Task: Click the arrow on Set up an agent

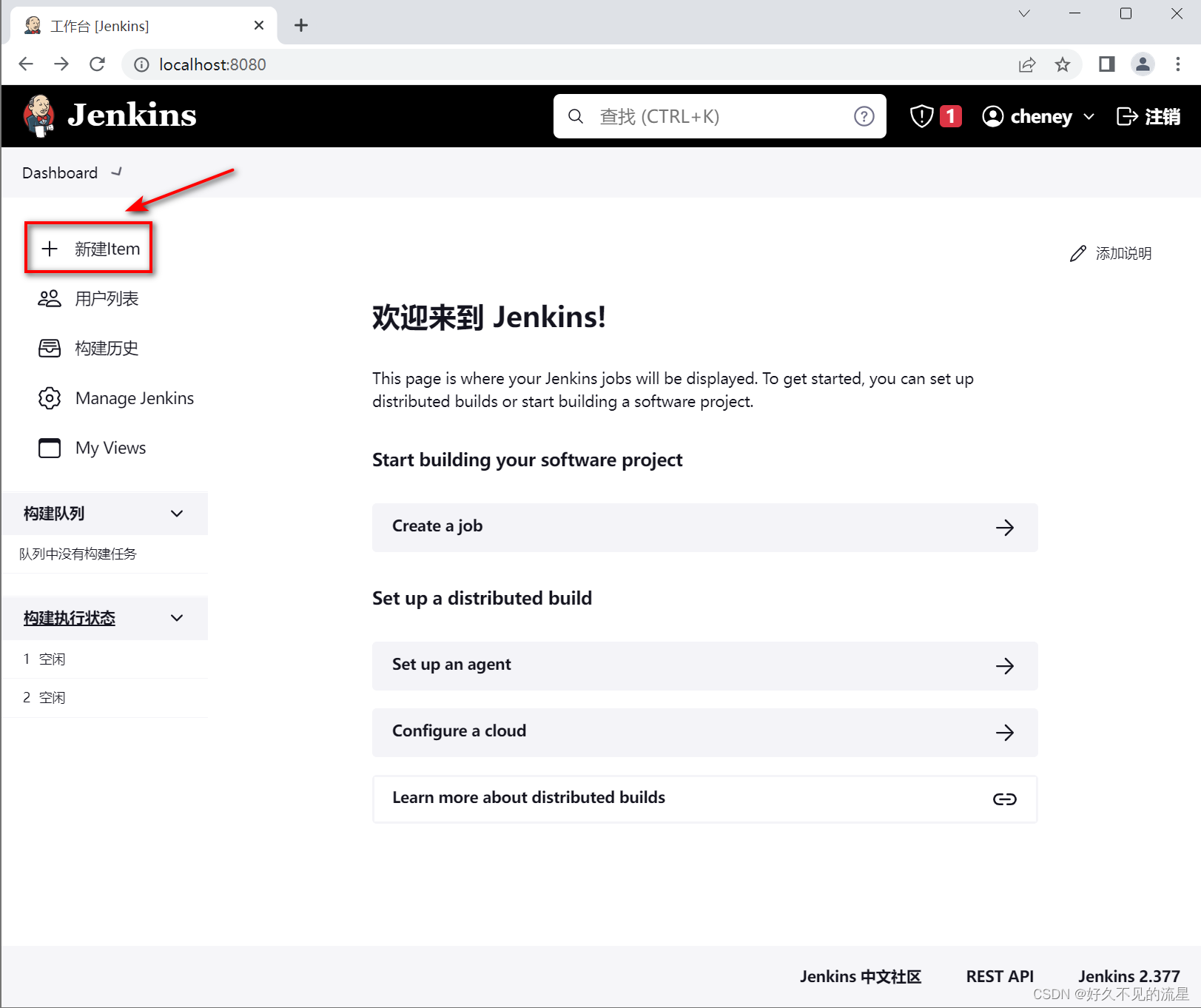Action: 1005,666
